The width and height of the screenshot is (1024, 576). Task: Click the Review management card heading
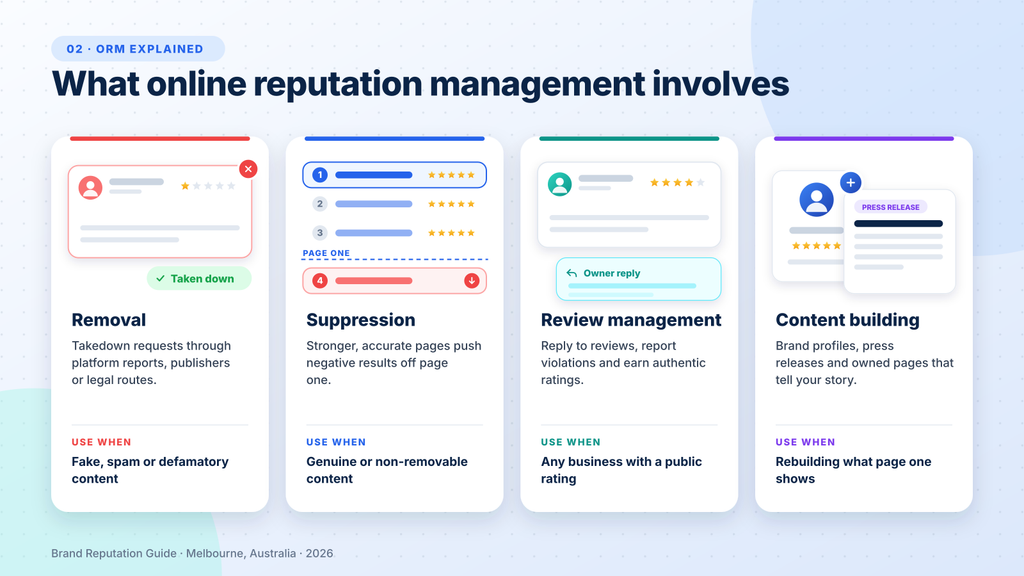coord(631,320)
